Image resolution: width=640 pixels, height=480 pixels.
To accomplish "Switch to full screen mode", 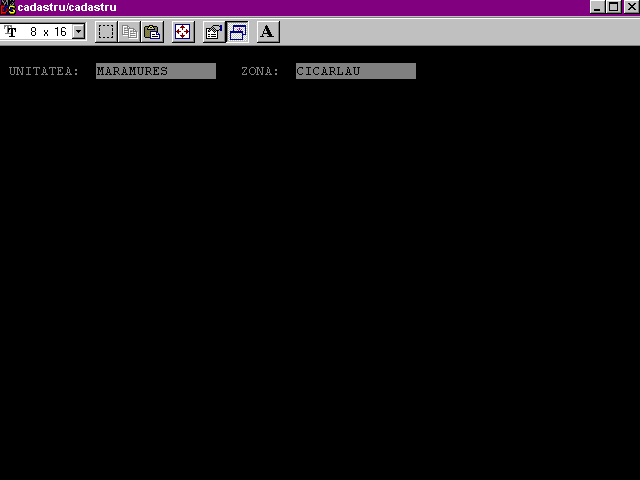I will [183, 32].
